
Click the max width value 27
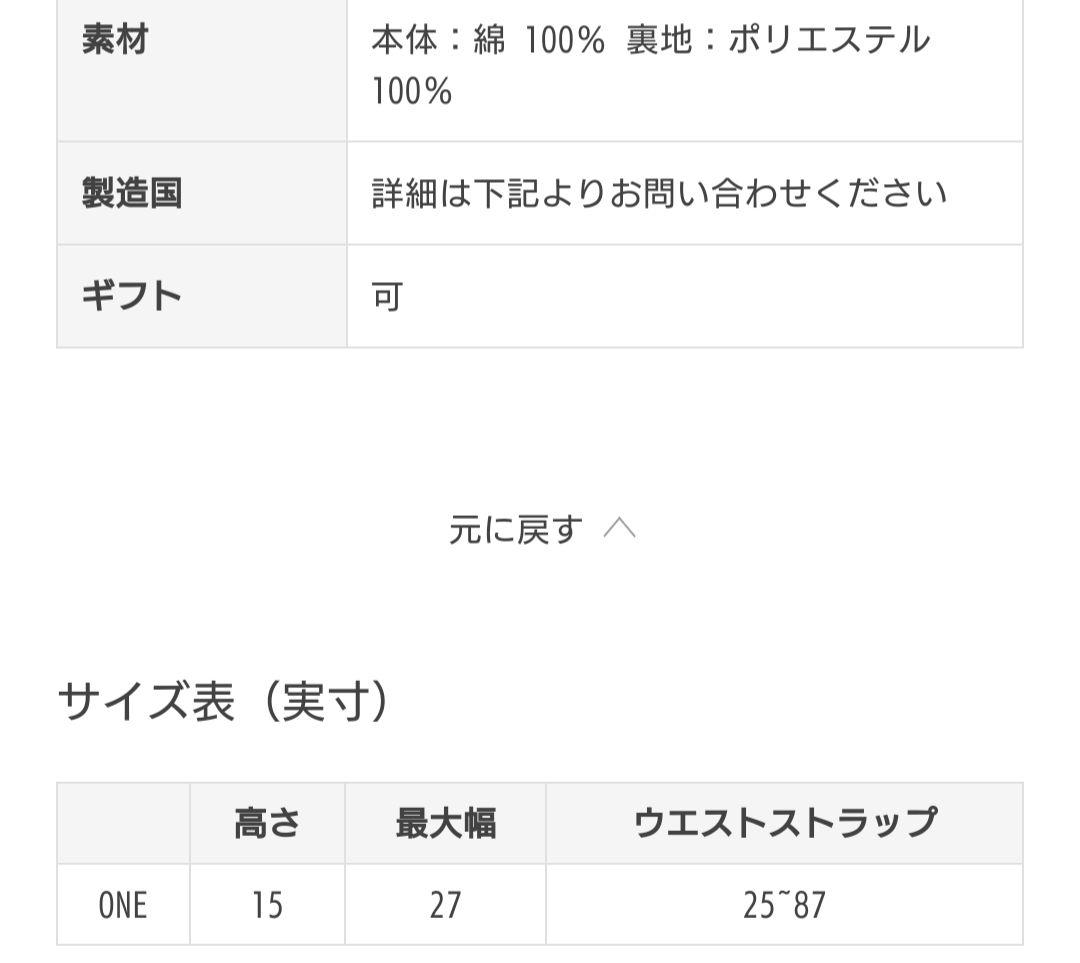[x=445, y=905]
